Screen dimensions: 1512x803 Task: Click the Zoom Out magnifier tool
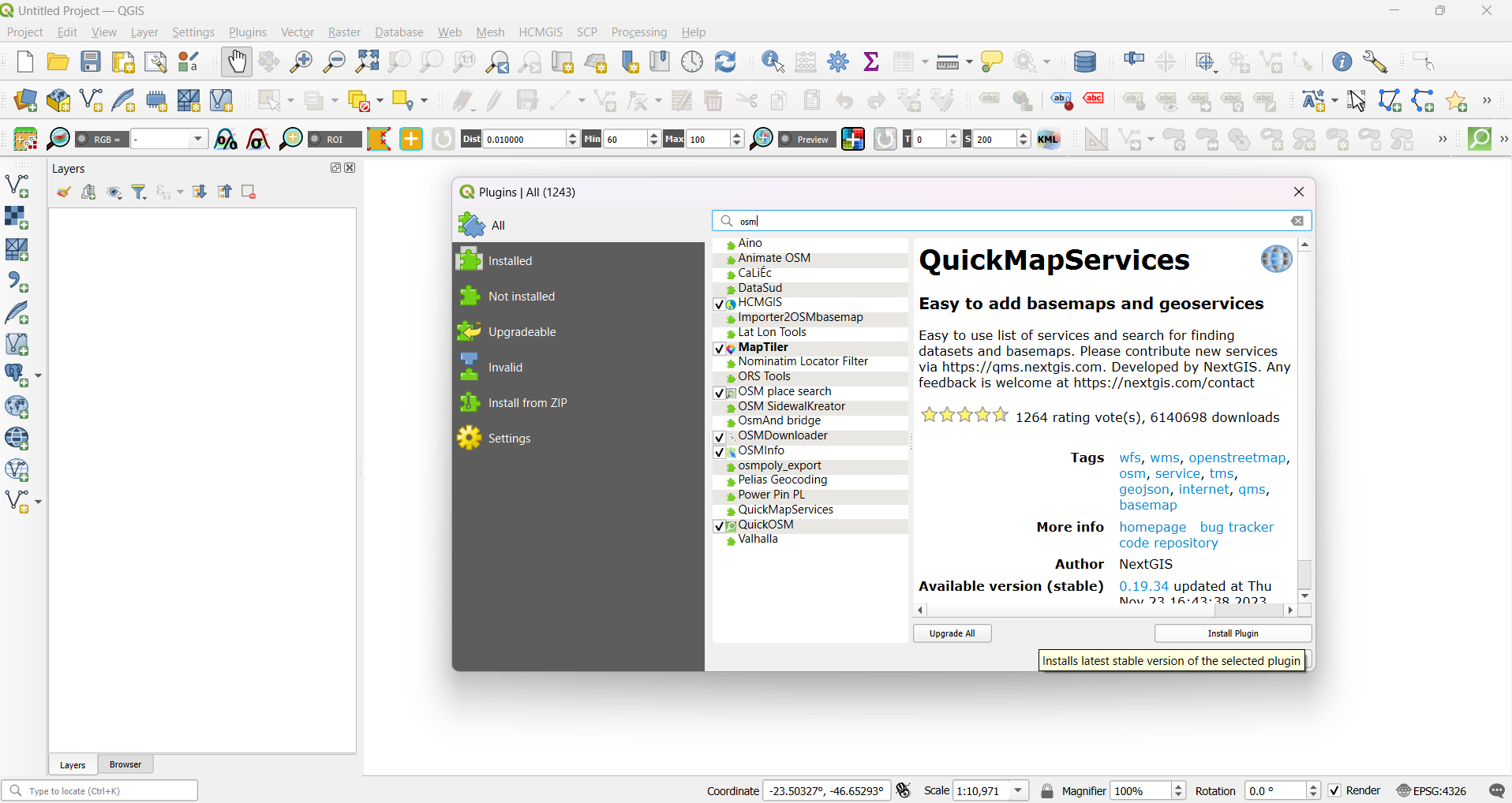point(335,62)
